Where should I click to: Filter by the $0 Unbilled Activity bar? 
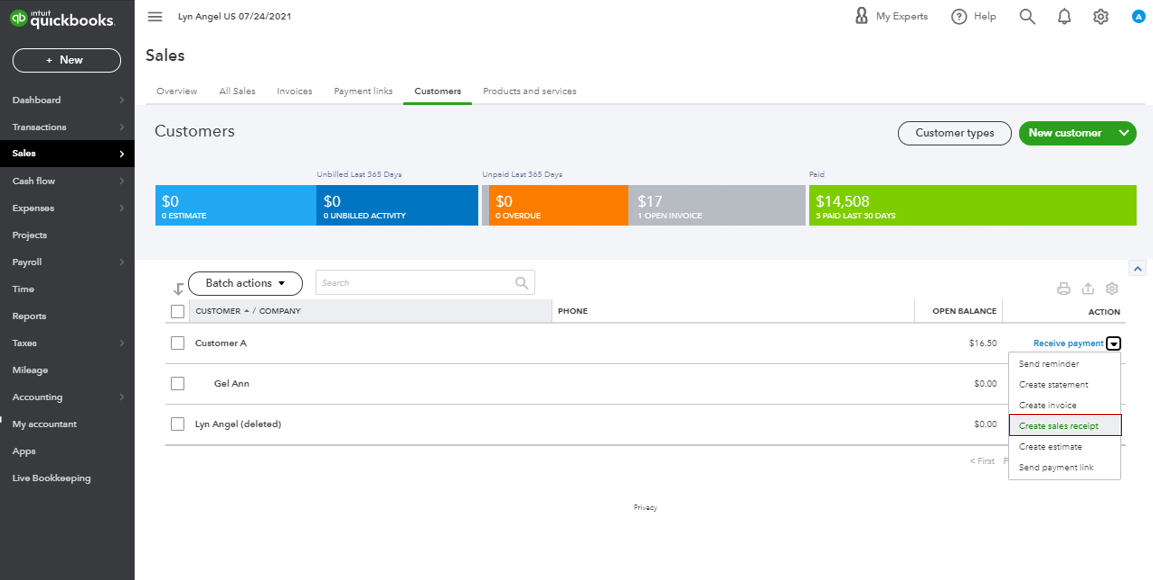point(397,205)
